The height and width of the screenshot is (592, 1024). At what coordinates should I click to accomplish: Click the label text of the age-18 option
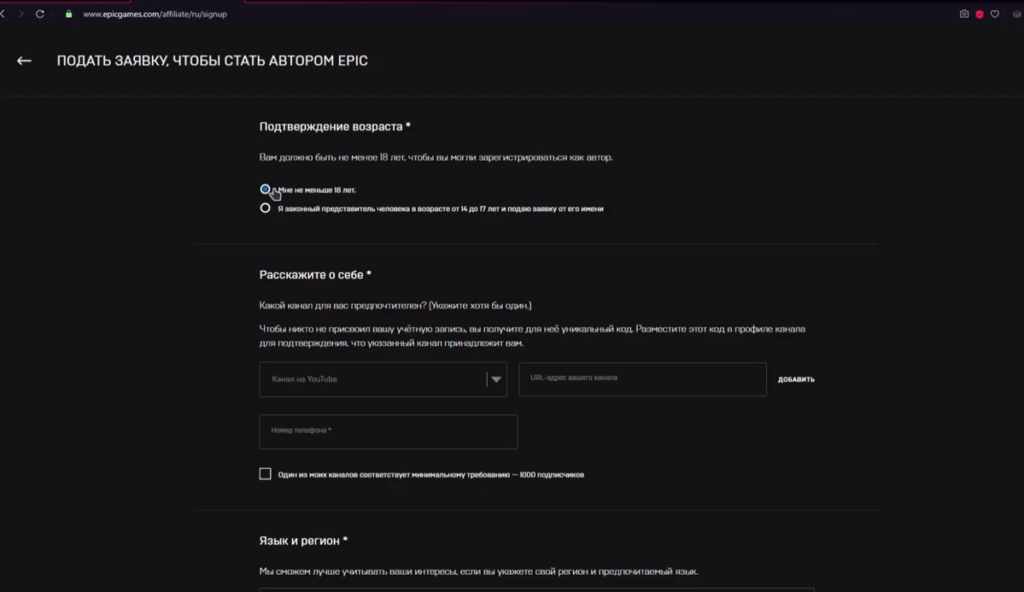(x=318, y=189)
